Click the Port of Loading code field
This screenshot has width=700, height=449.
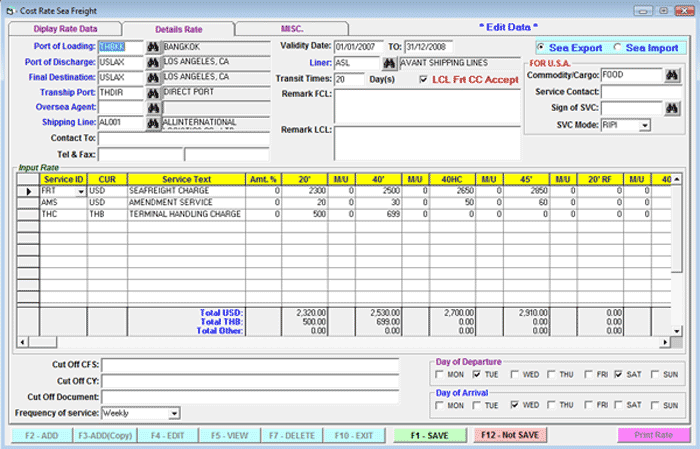(121, 47)
